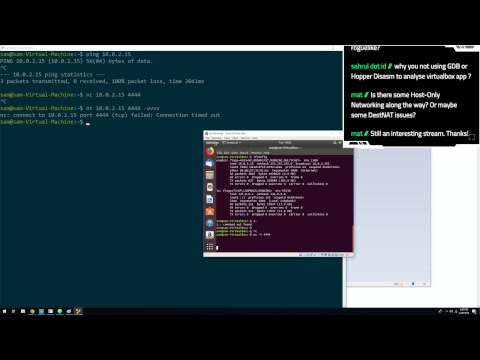Image resolution: width=480 pixels, height=360 pixels.
Task: Click the 'nc -l 4444' line in Ubuntu terminal
Action: pos(243,235)
